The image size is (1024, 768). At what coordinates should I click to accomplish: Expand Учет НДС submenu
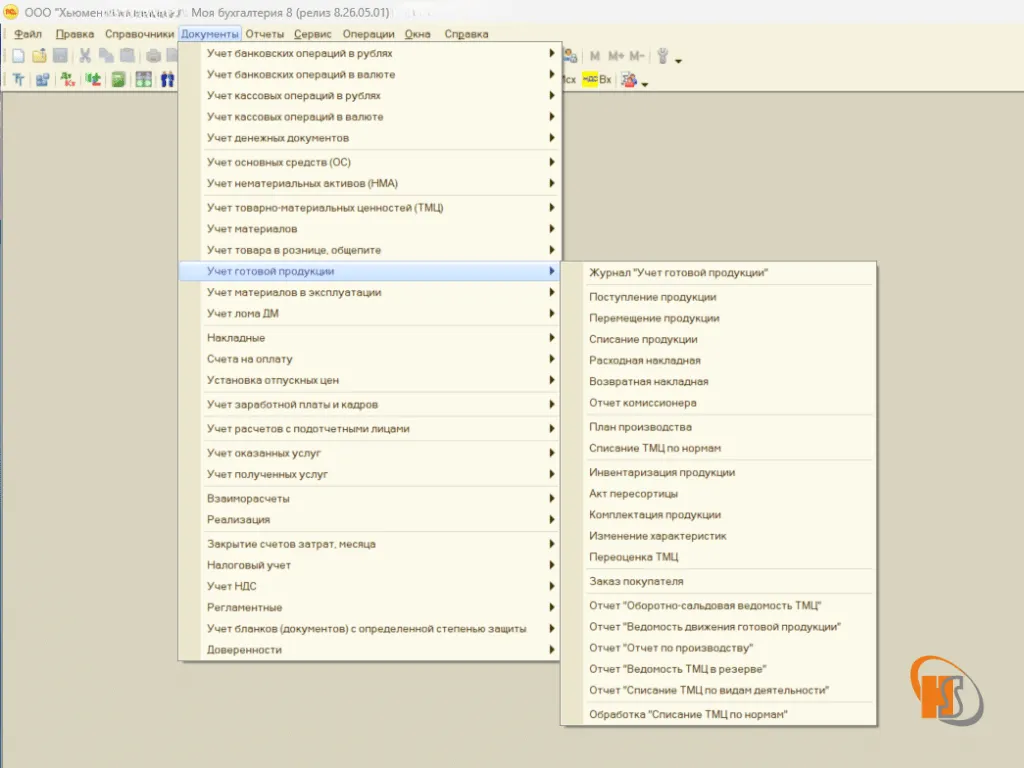[x=370, y=586]
